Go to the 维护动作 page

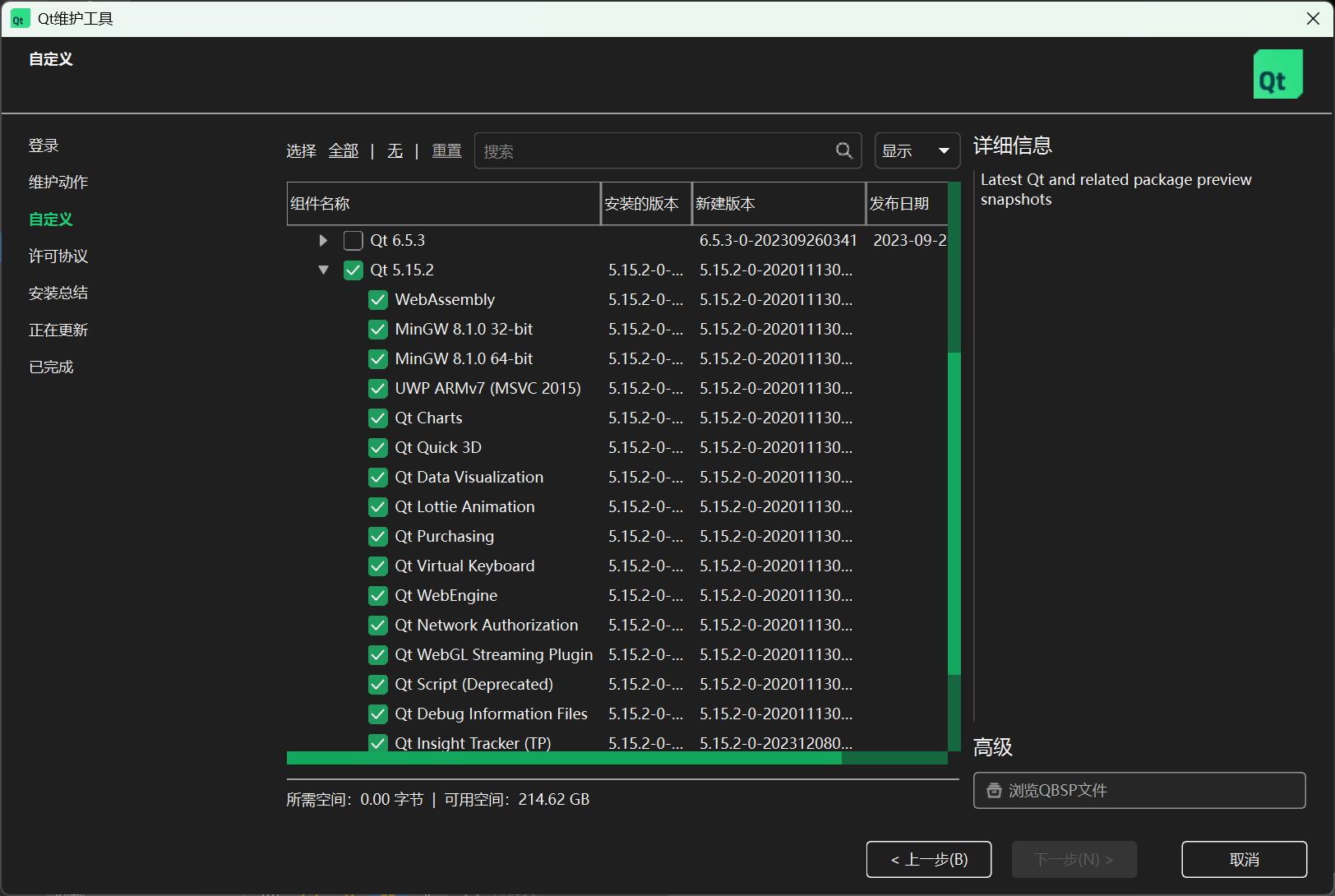[58, 182]
